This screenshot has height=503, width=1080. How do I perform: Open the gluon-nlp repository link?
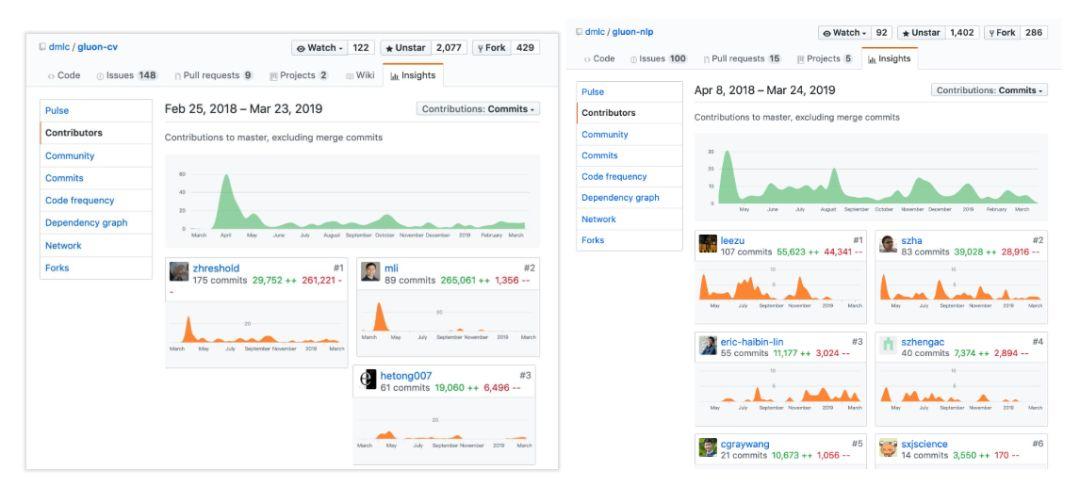(634, 32)
